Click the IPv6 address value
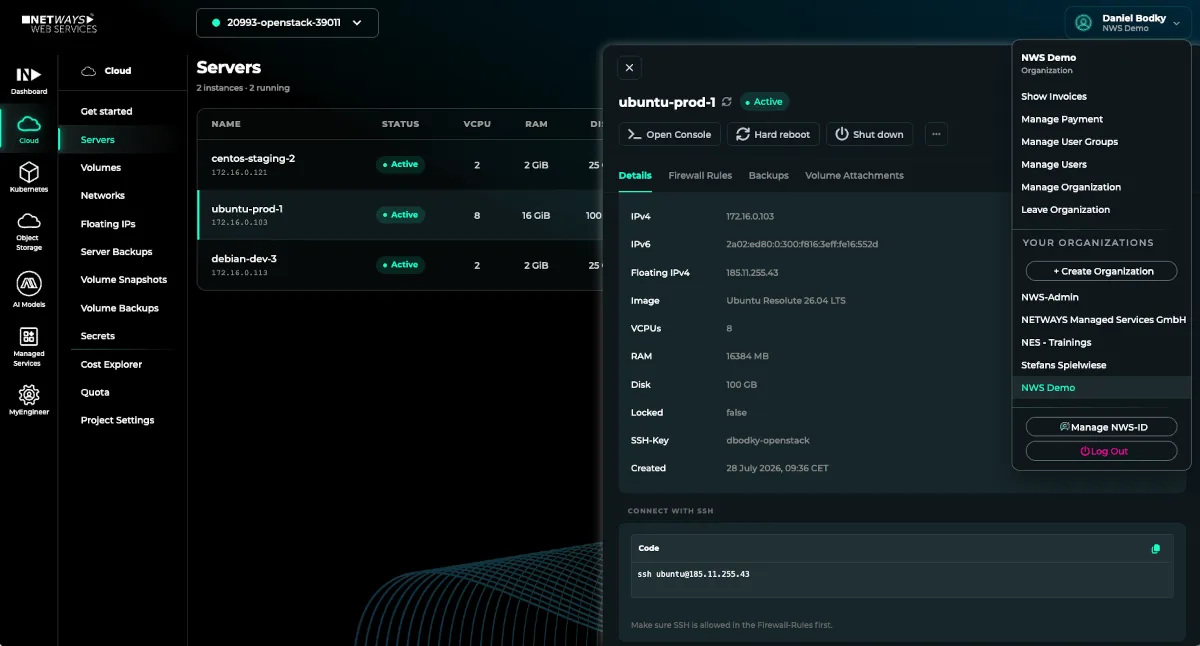Image resolution: width=1200 pixels, height=646 pixels. coord(802,245)
